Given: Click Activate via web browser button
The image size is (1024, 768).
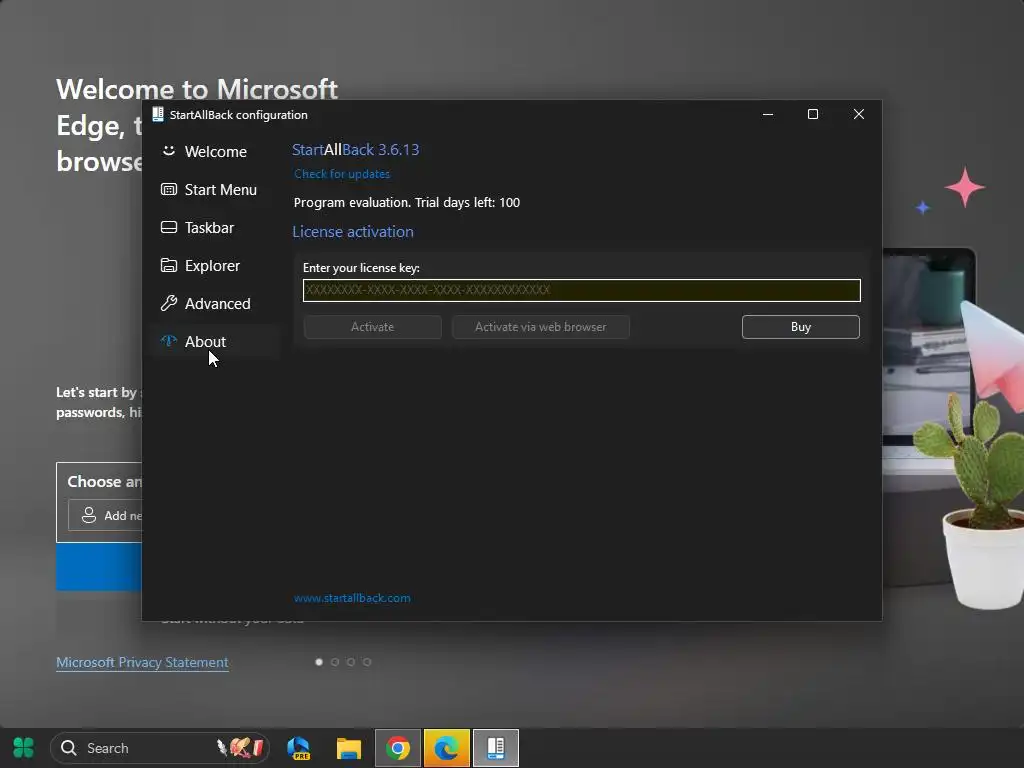Looking at the screenshot, I should tap(541, 327).
